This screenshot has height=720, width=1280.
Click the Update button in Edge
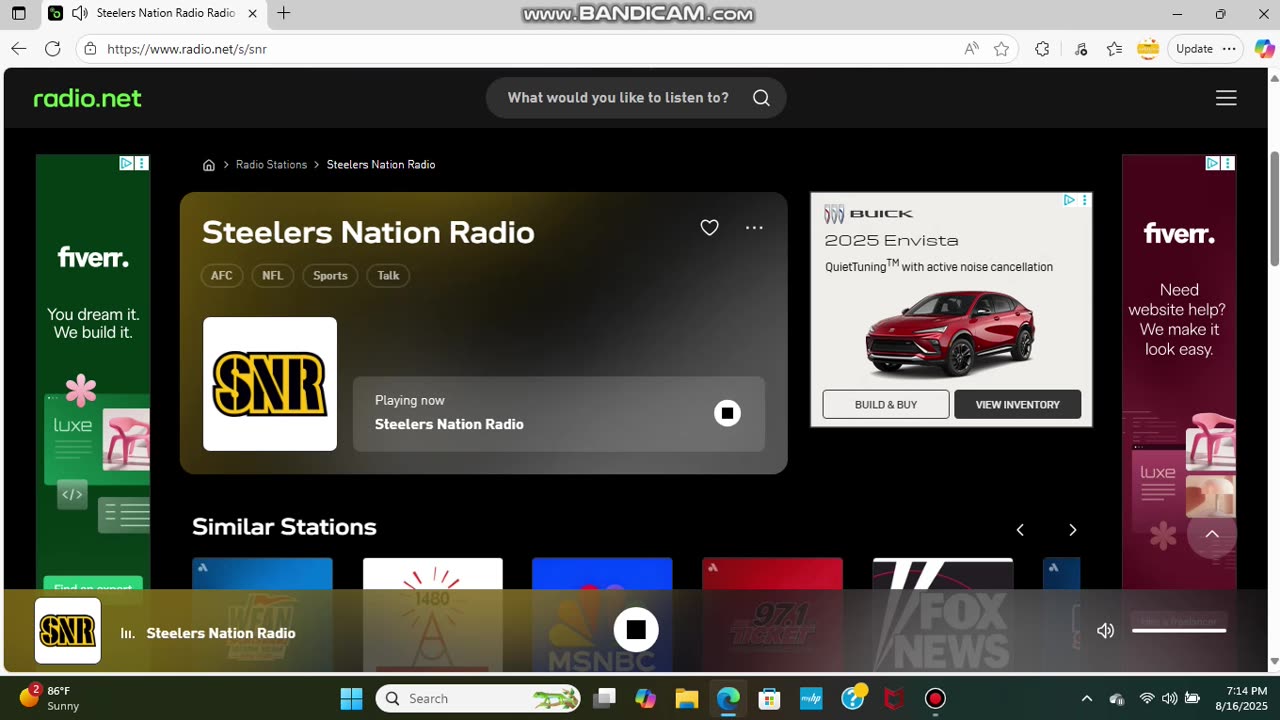coord(1205,48)
